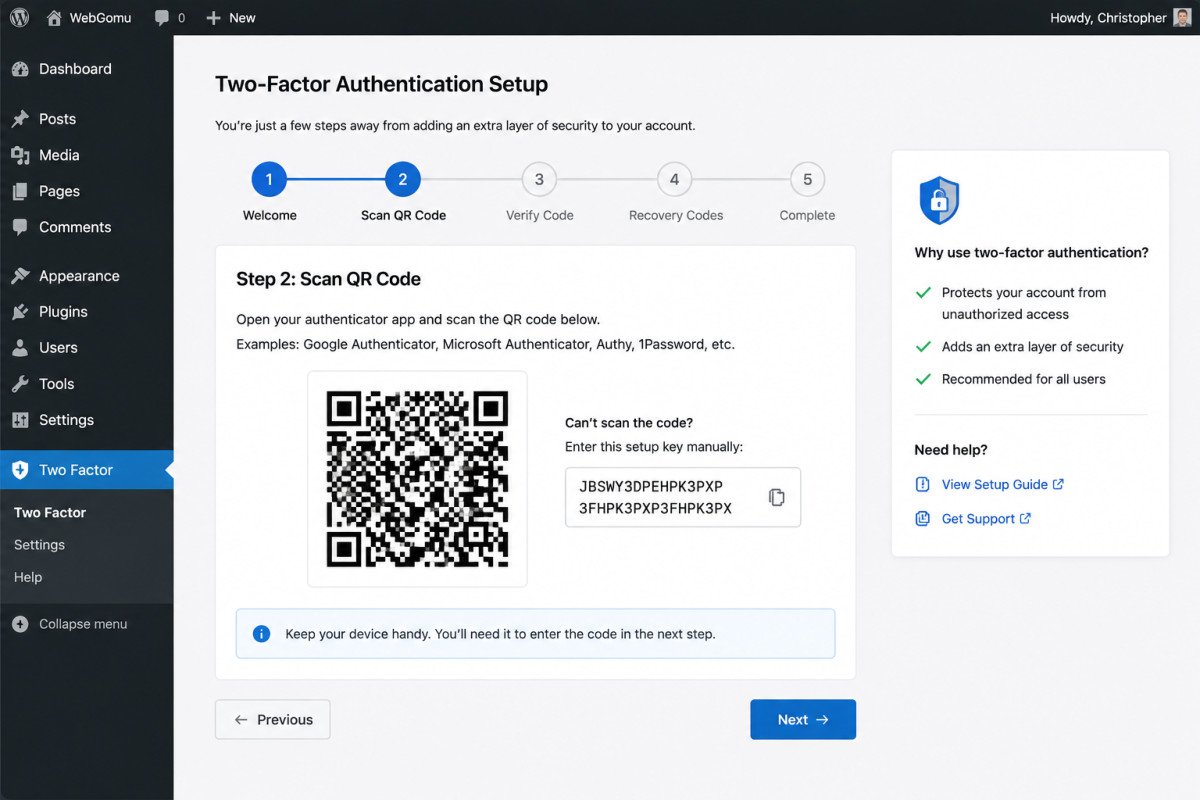The width and height of the screenshot is (1200, 800).
Task: Click the Get Support chat icon
Action: click(923, 519)
